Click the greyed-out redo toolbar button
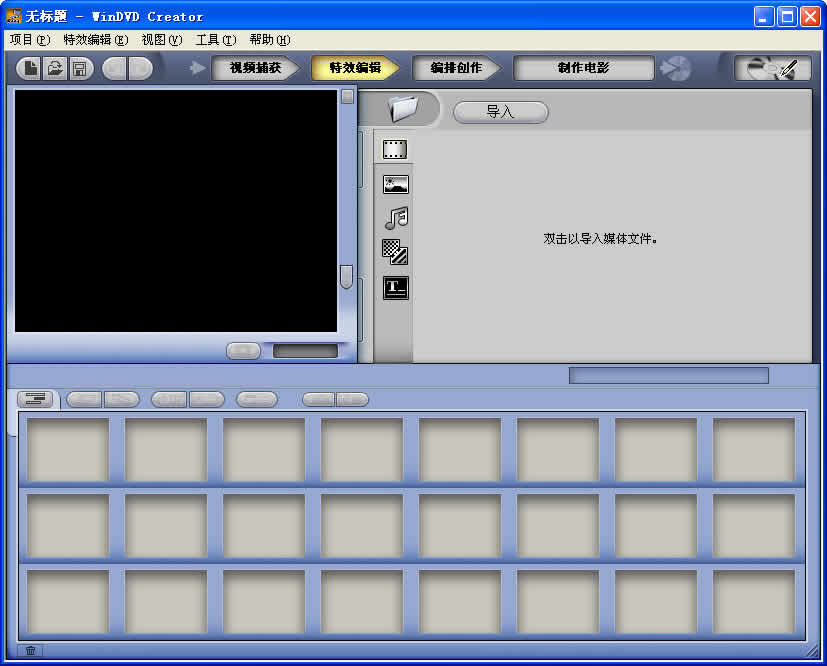Screen dimensions: 827x666 (140, 69)
